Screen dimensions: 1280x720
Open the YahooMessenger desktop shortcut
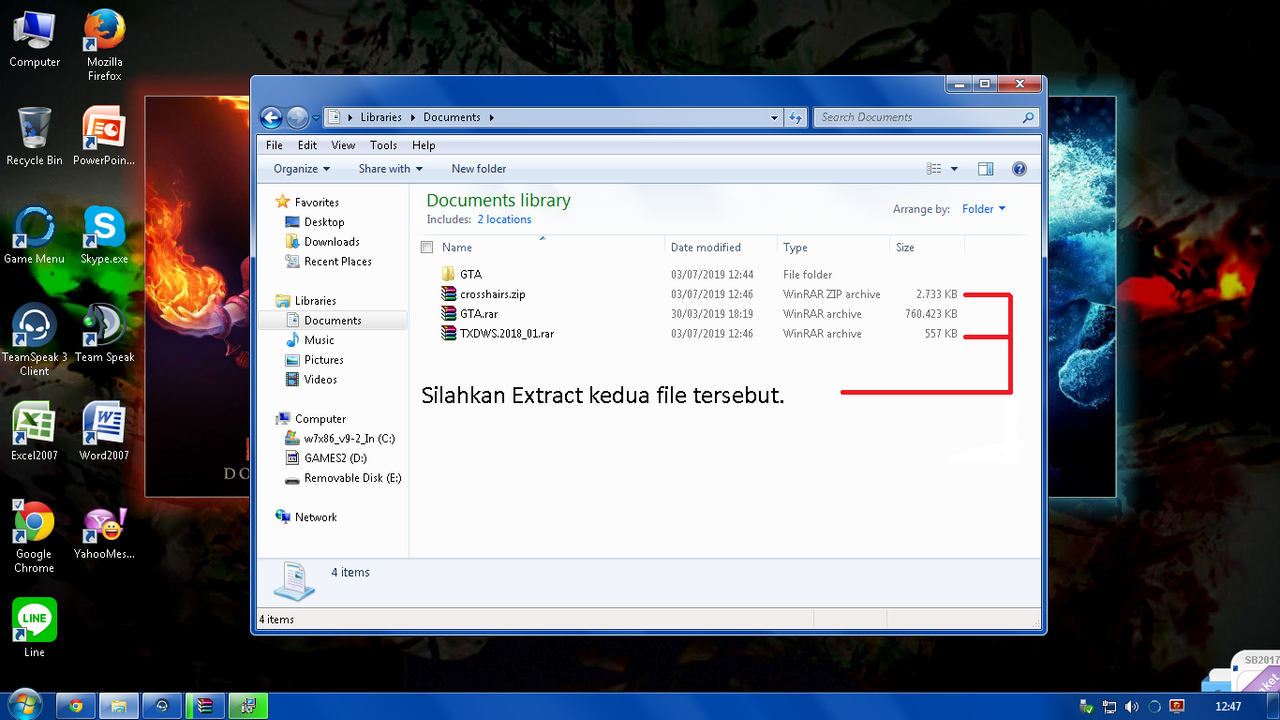104,533
